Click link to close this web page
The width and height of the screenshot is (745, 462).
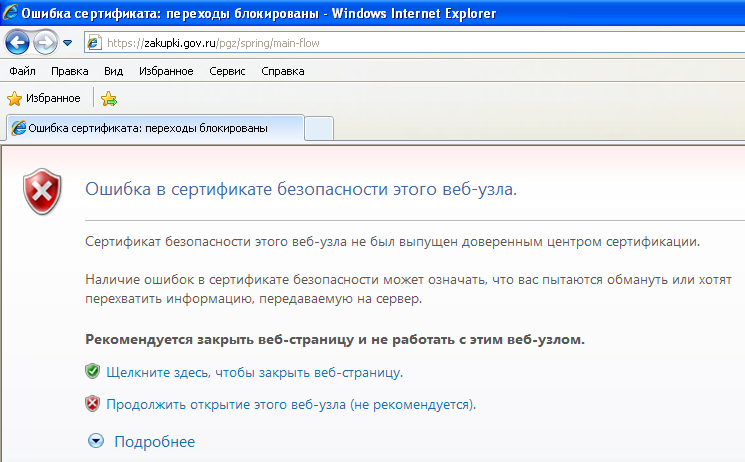click(x=255, y=373)
